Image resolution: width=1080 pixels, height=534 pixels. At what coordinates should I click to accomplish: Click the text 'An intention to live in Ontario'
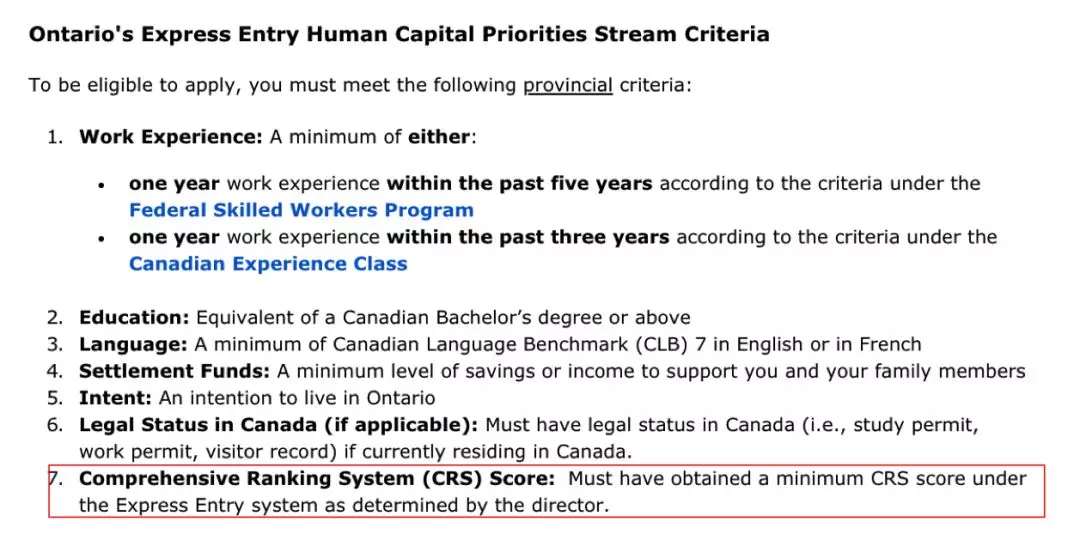pyautogui.click(x=297, y=398)
